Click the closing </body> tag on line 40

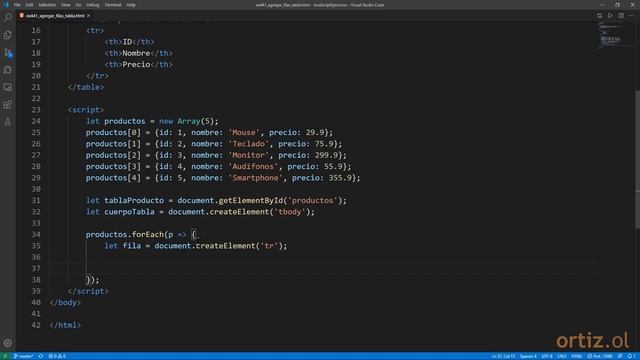tap(65, 302)
